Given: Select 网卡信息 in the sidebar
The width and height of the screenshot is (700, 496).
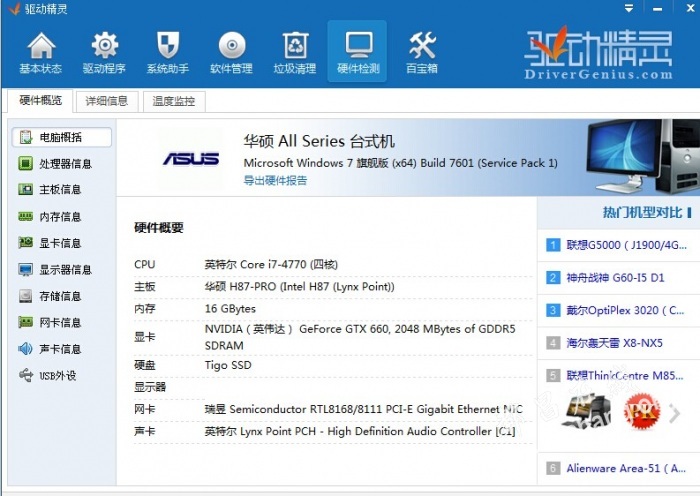Looking at the screenshot, I should 62,322.
